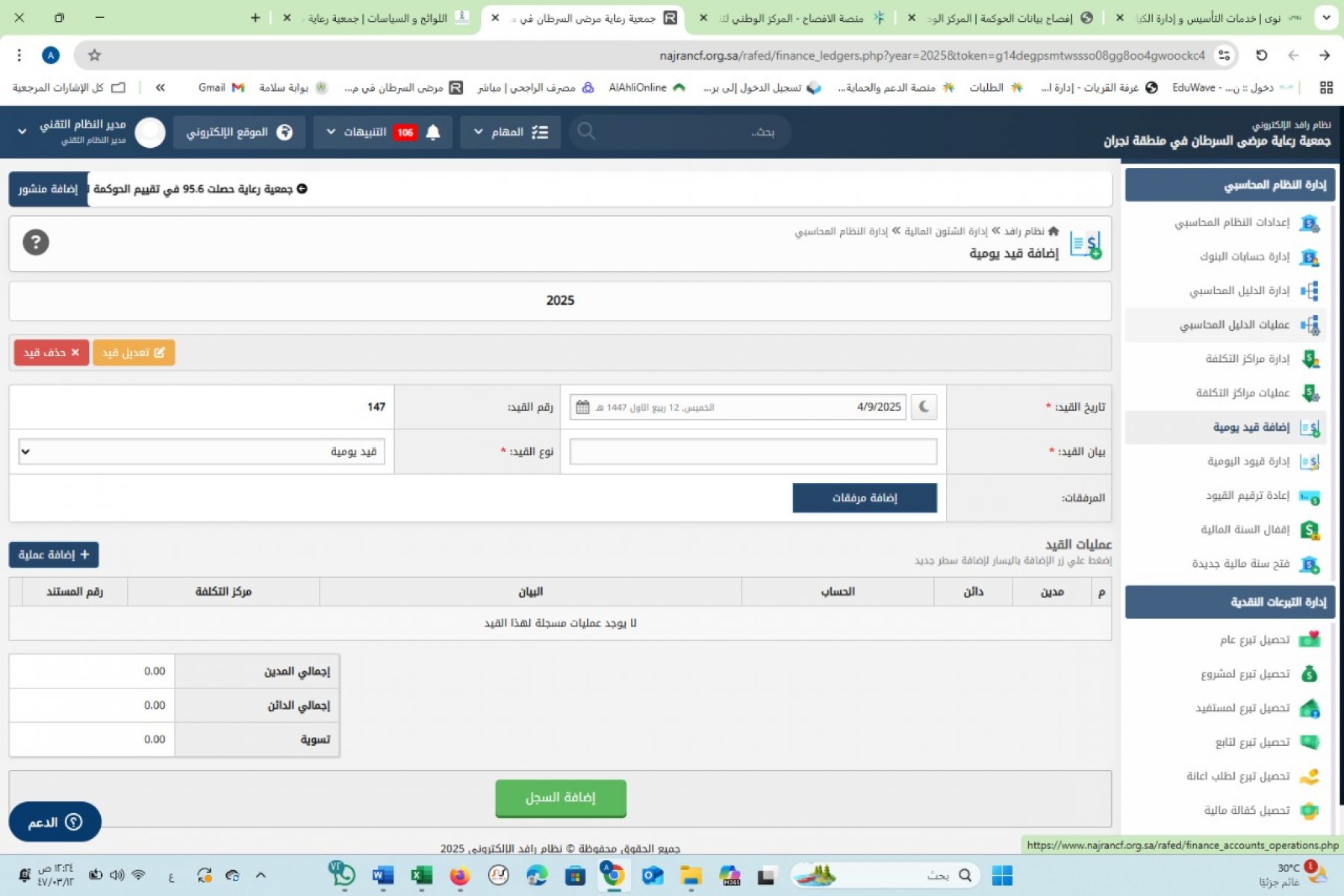
Task: Click the search magnifier icon in header
Action: 587,132
